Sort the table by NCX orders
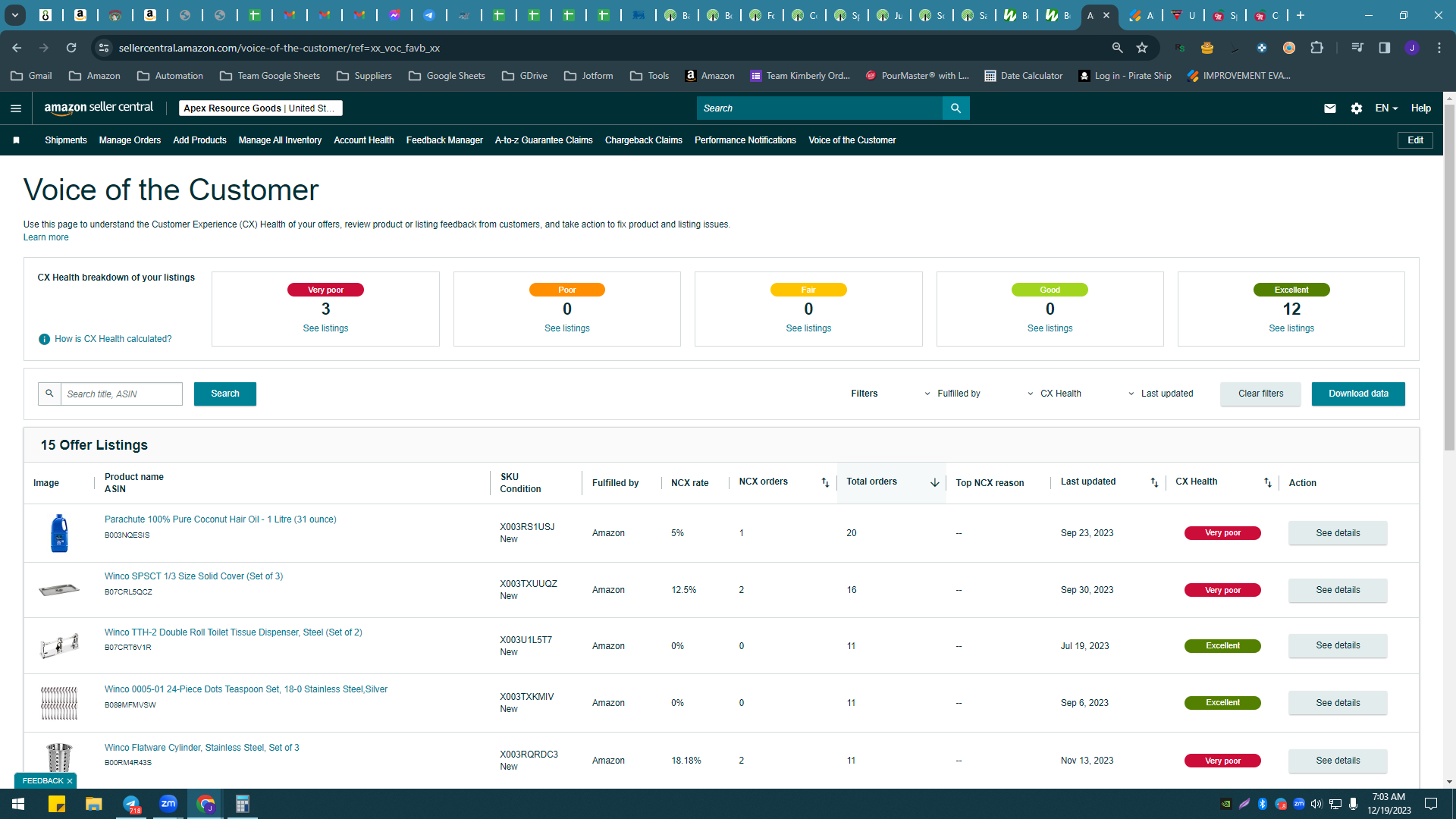This screenshot has width=1456, height=819. [825, 482]
